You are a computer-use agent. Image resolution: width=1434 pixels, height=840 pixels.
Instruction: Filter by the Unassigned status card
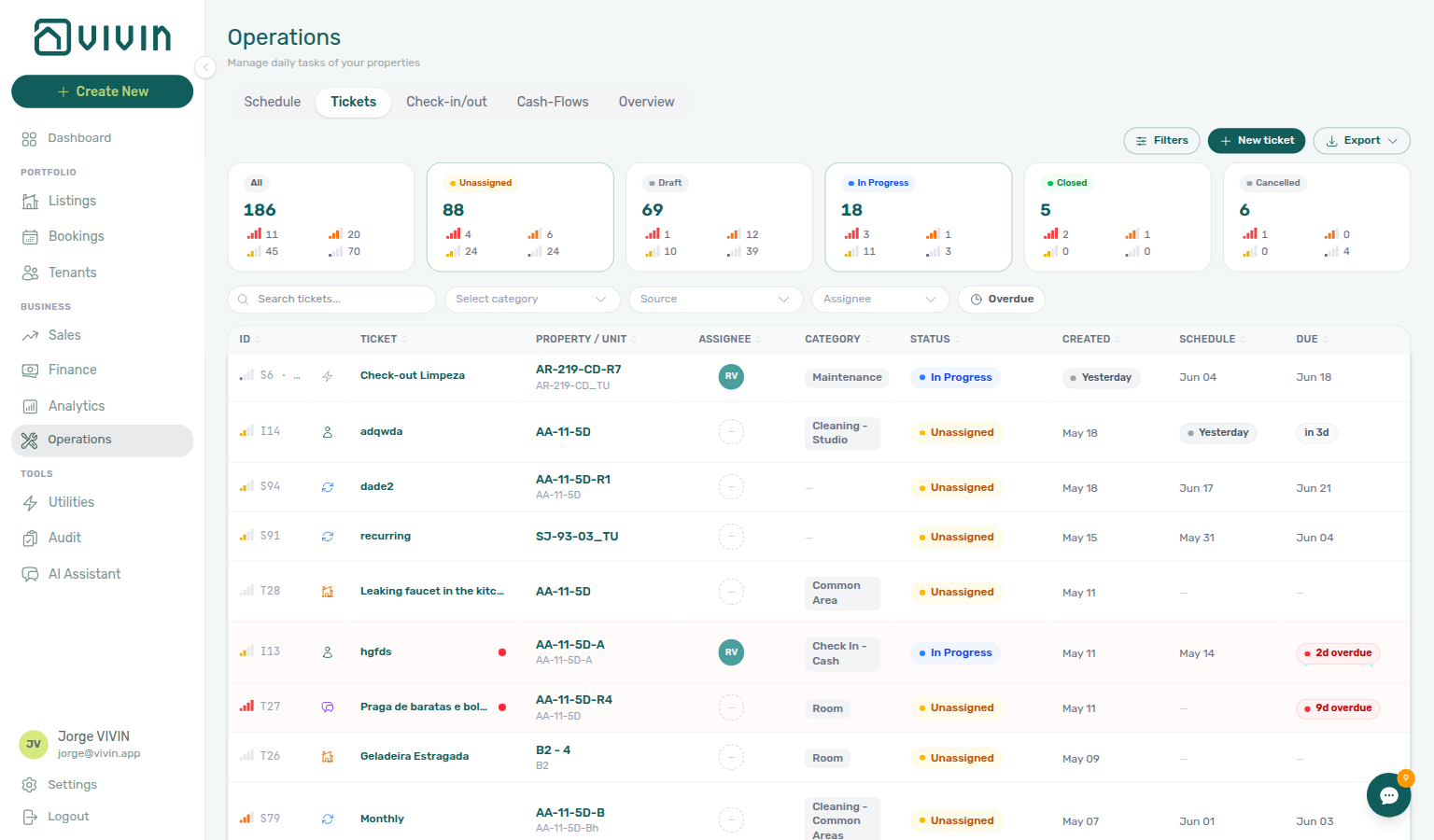point(520,217)
